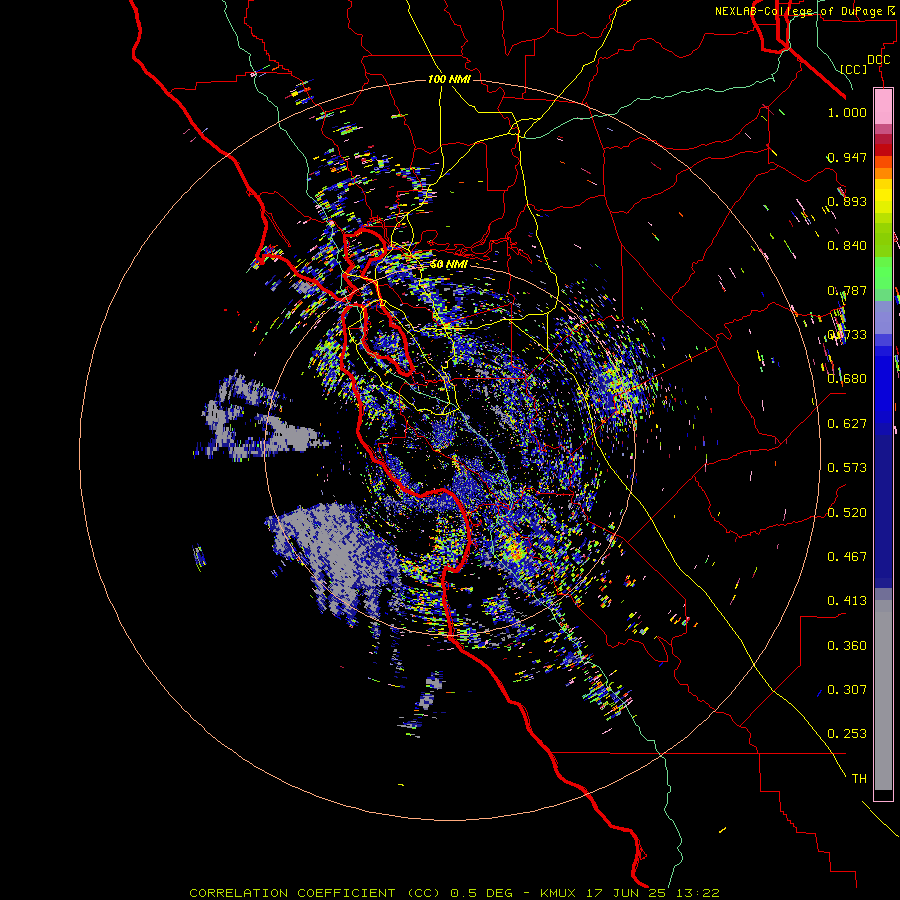900x900 pixels.
Task: Pick the gray segment of the color bar
Action: tap(883, 695)
